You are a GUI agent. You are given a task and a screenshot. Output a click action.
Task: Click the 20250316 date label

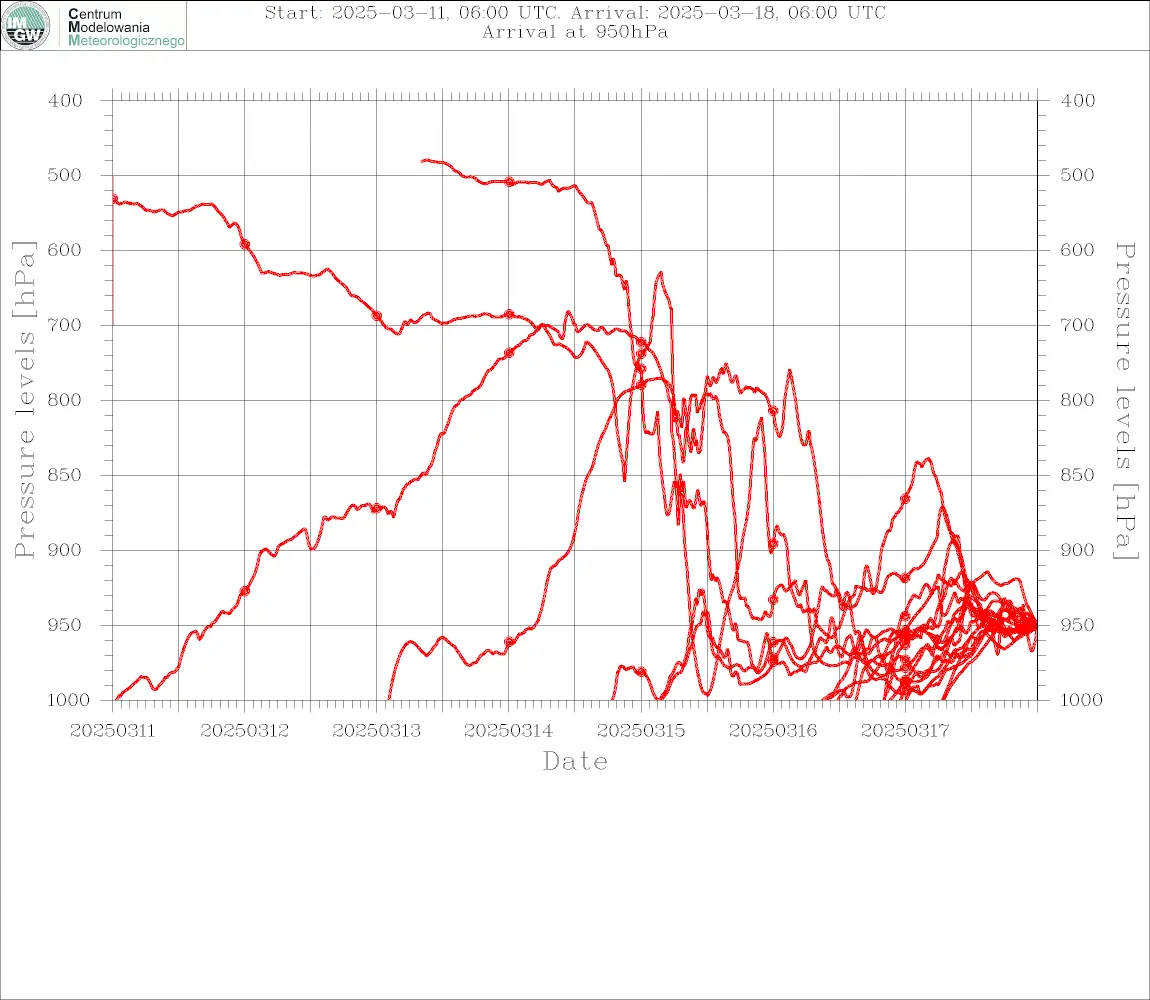tap(773, 731)
